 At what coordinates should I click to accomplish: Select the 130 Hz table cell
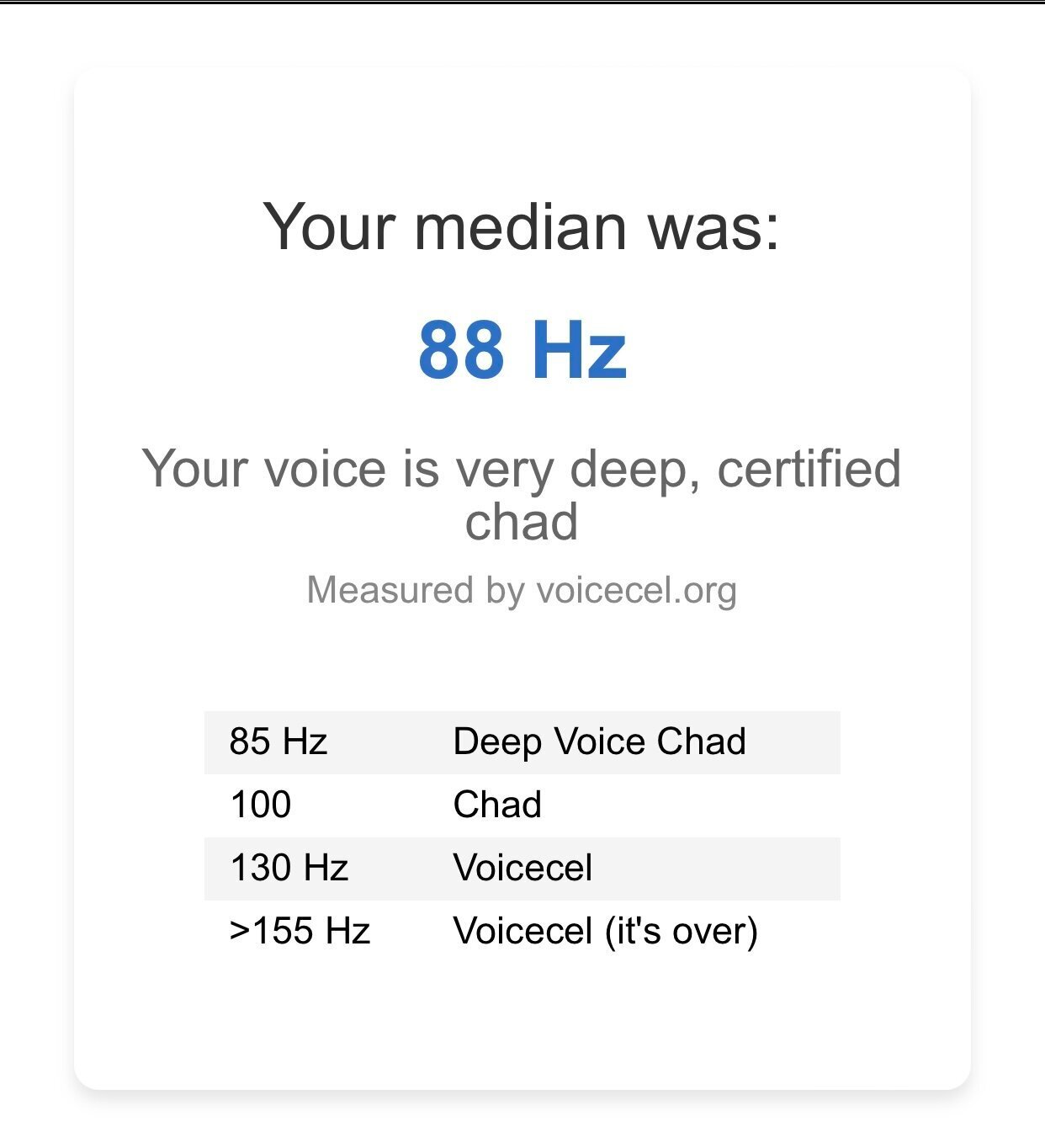coord(289,869)
